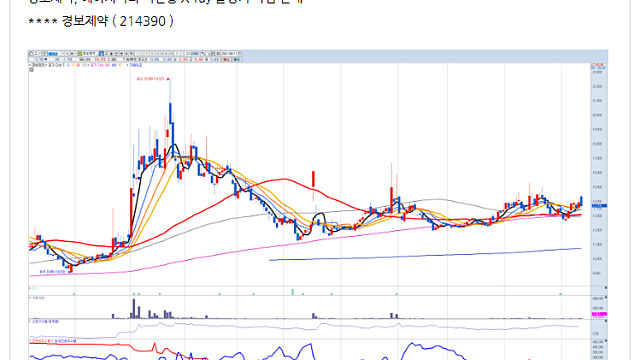The image size is (640, 360).
Task: Select the heading text 경보제약 ( 214390 )
Action: [118, 21]
